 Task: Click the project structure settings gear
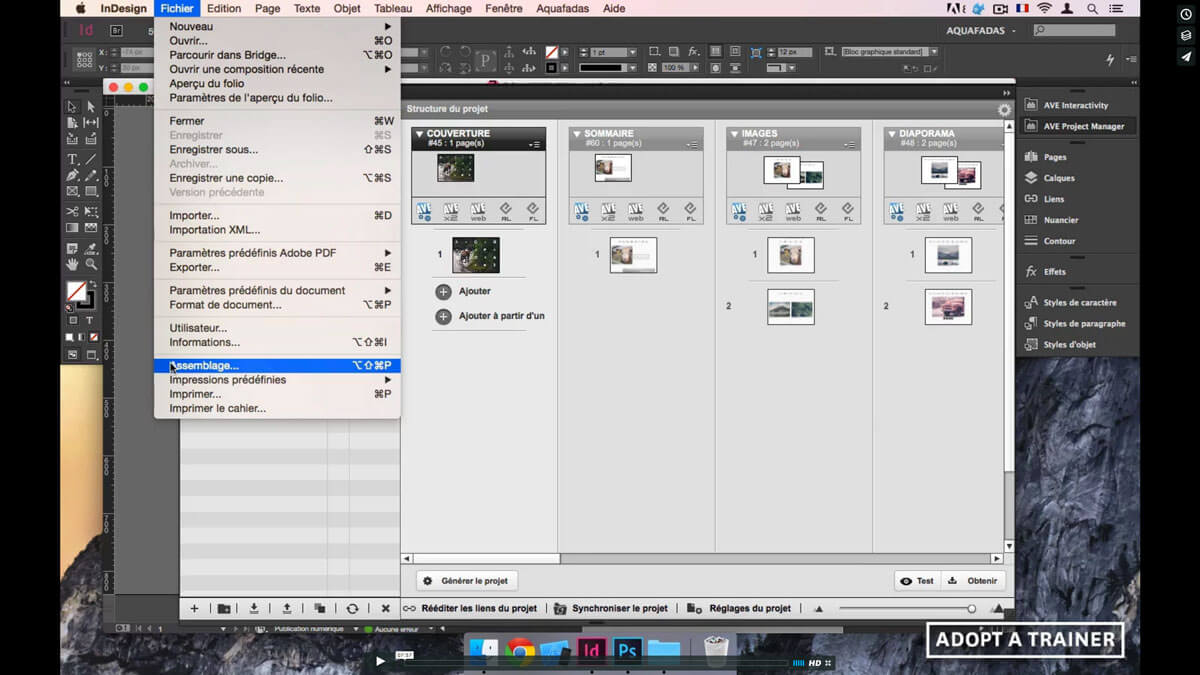(1004, 110)
